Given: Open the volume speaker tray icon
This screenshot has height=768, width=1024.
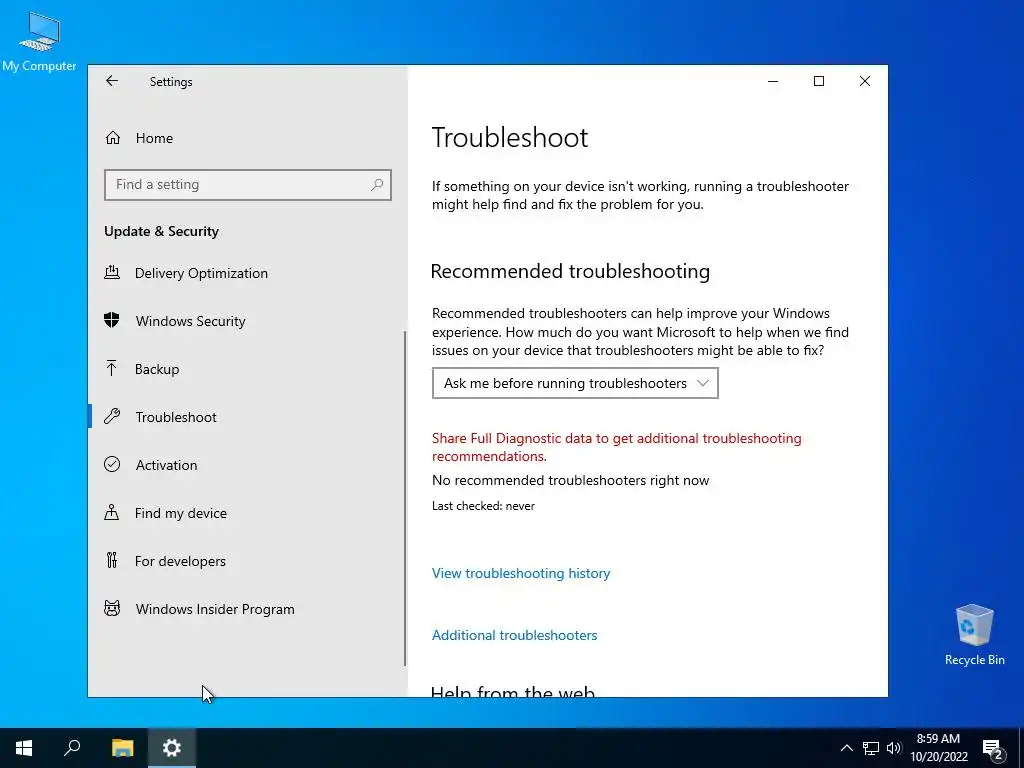Looking at the screenshot, I should coord(894,748).
